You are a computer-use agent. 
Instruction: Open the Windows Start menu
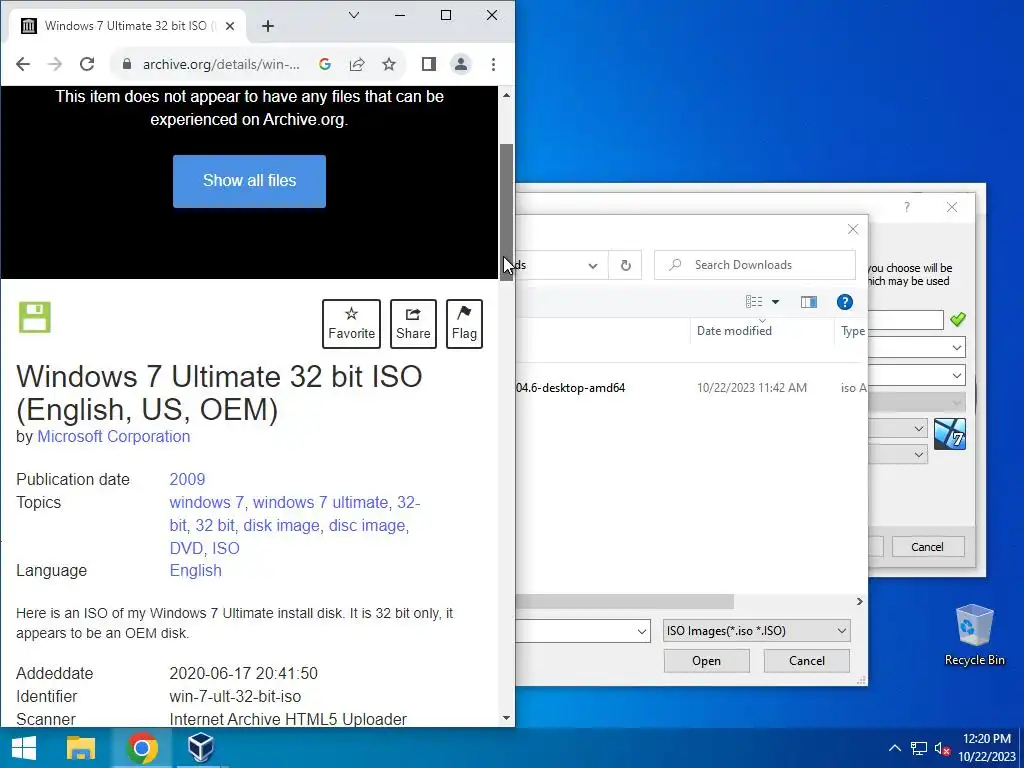tap(24, 748)
